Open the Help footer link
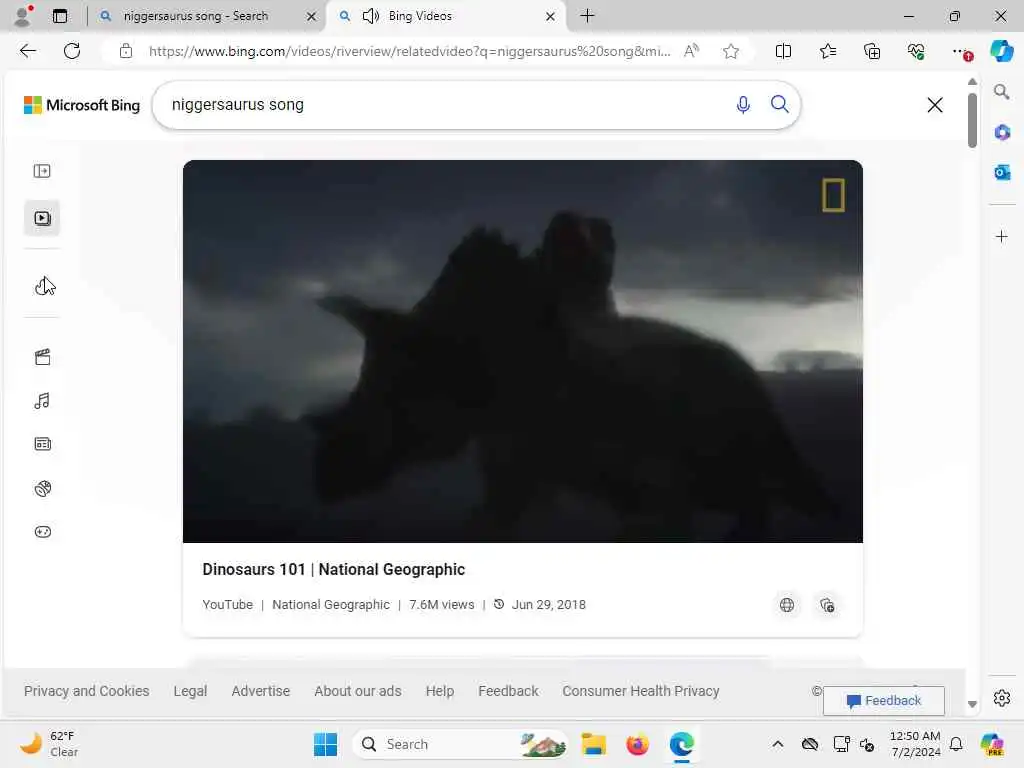 coord(440,691)
